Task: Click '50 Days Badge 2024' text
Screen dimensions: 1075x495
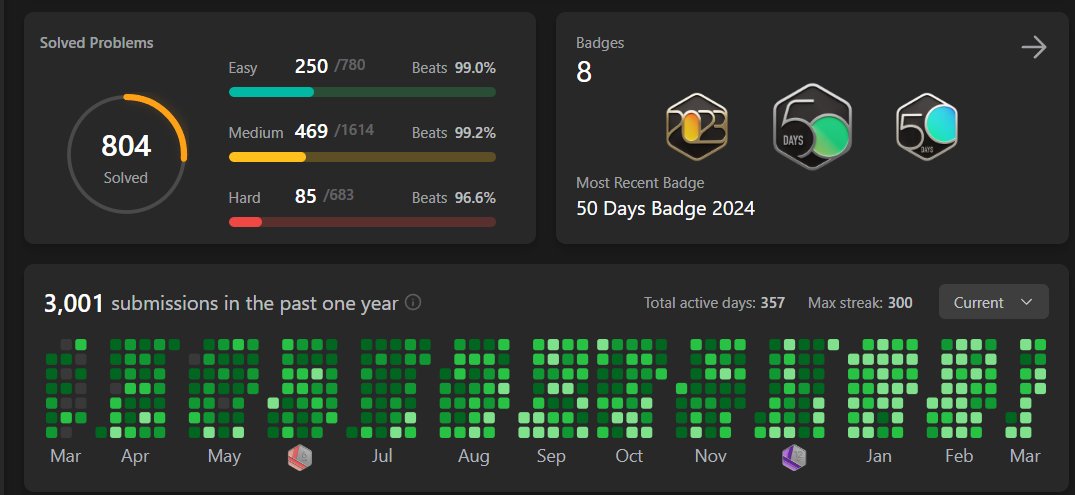Action: (665, 208)
